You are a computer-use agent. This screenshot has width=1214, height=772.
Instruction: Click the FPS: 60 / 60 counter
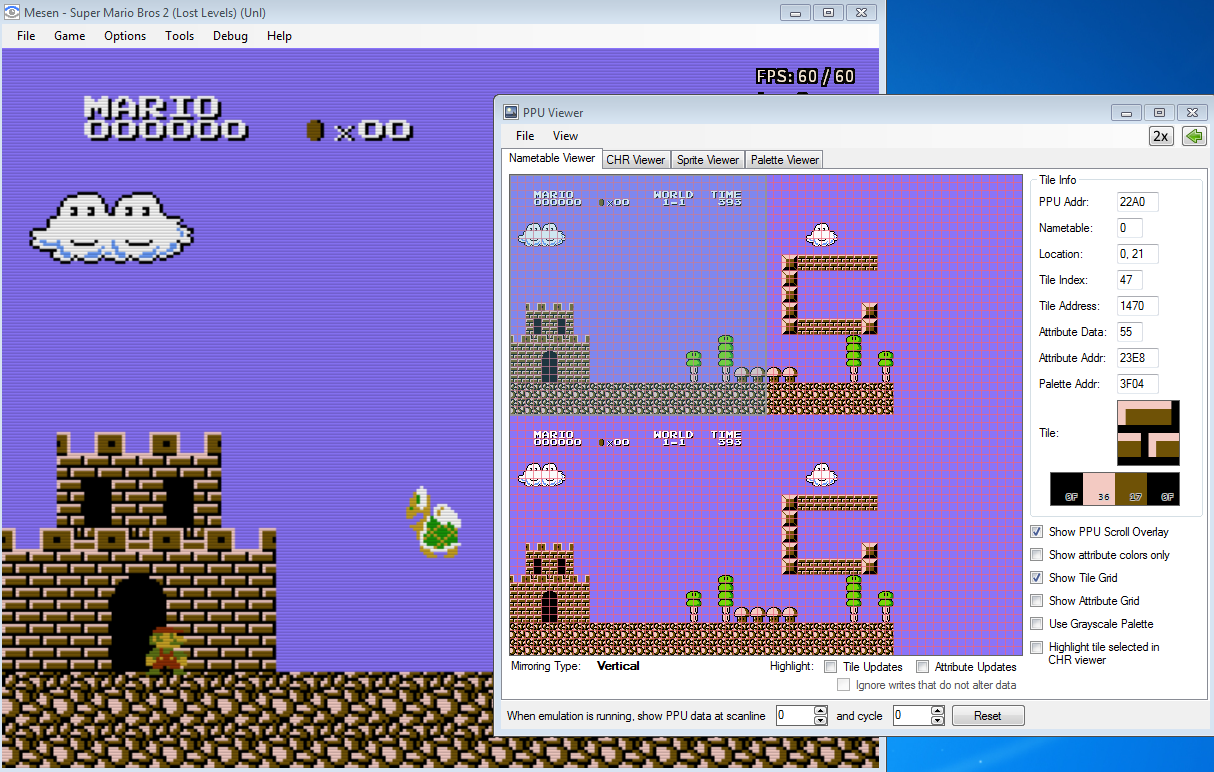point(805,76)
